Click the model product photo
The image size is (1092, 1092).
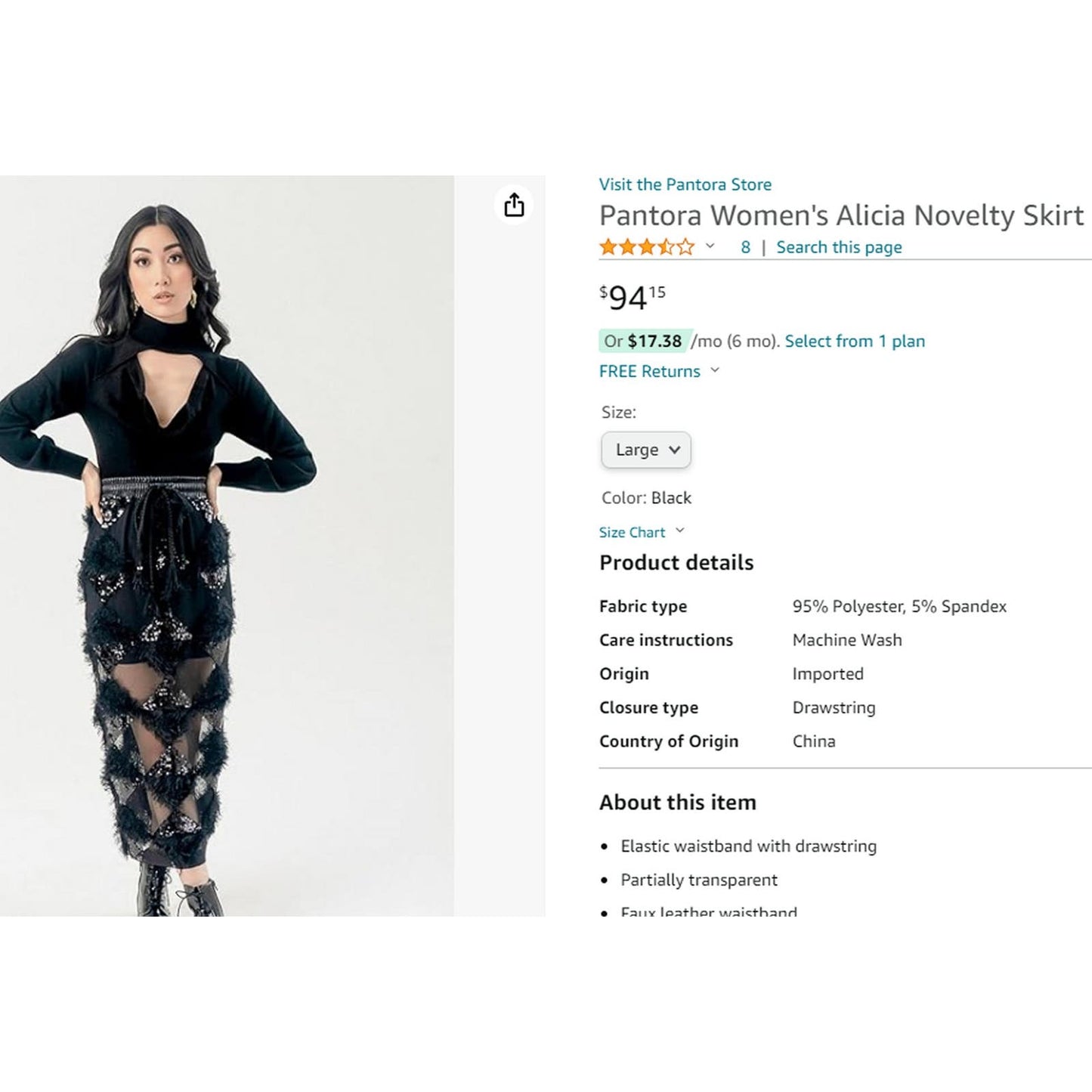pyautogui.click(x=227, y=546)
